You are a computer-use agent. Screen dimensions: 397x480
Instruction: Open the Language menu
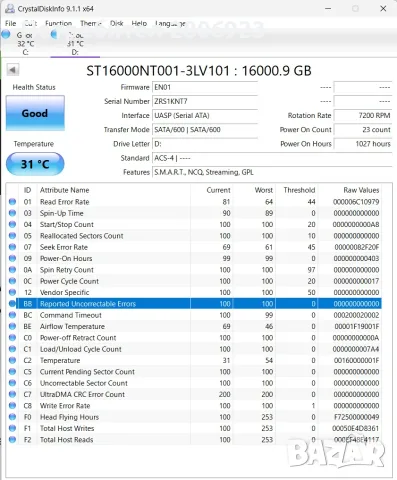(170, 24)
